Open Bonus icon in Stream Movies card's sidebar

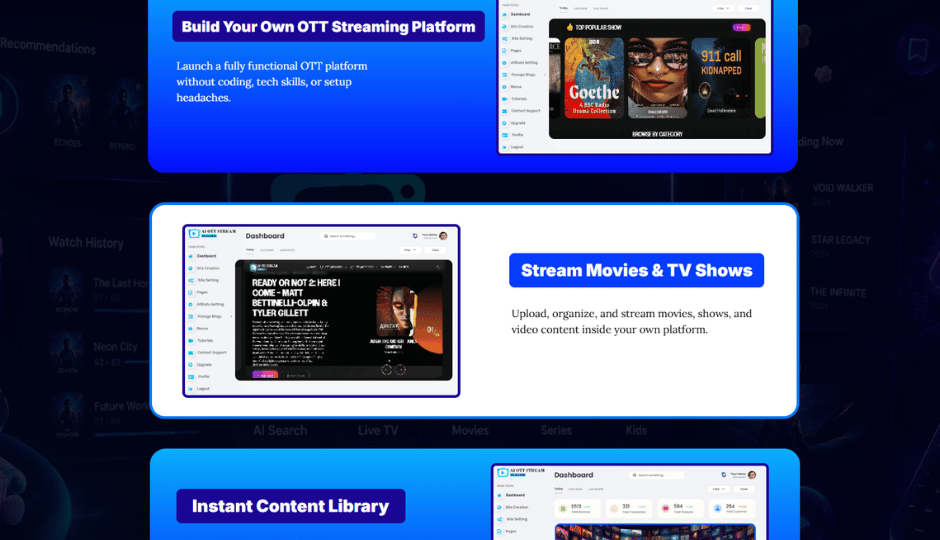(191, 328)
